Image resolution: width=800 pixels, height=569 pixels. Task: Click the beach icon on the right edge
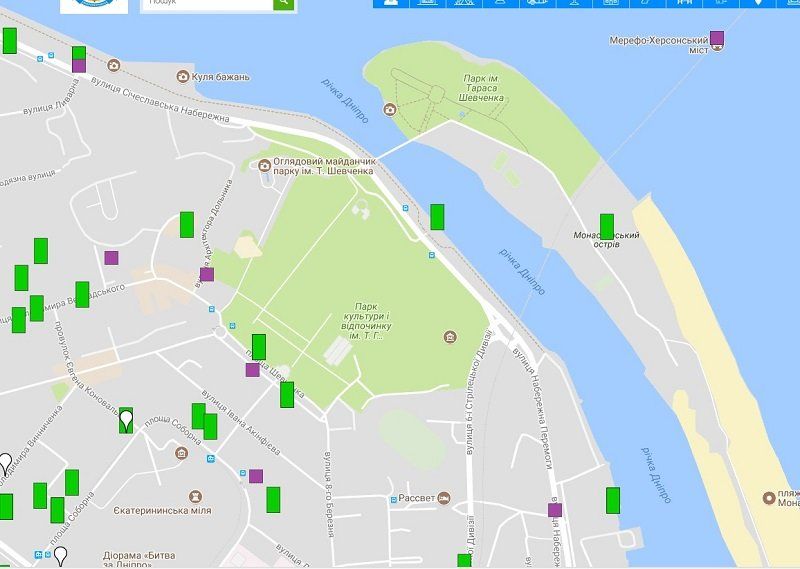click(769, 497)
